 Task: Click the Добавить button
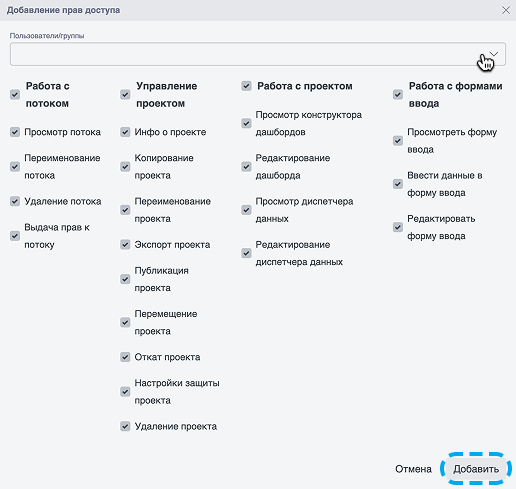click(476, 469)
